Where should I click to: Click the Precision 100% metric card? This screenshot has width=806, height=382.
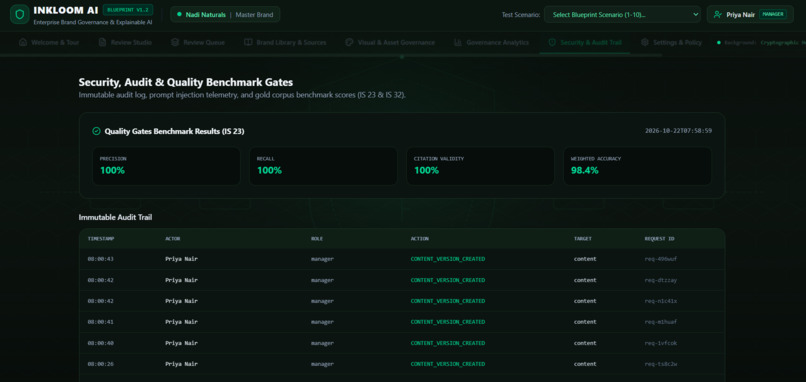pyautogui.click(x=166, y=166)
